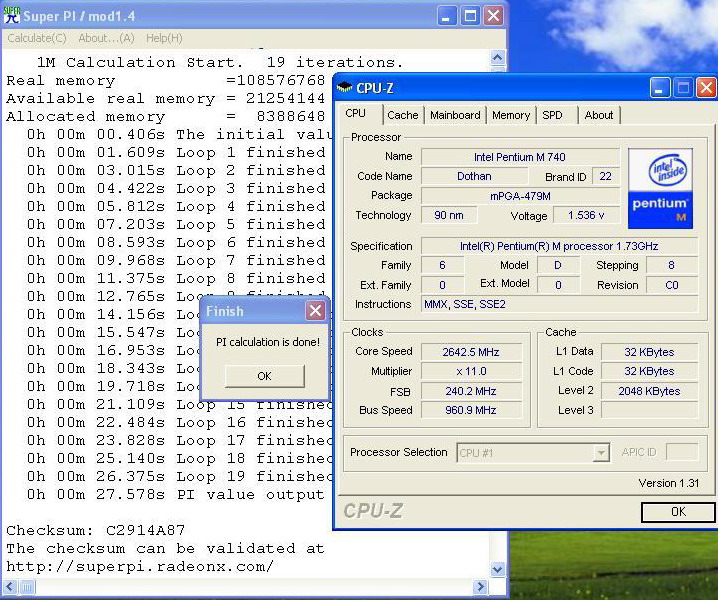Click the Core Speed value 2642.5 MHz
Image resolution: width=718 pixels, height=600 pixels.
pos(471,352)
